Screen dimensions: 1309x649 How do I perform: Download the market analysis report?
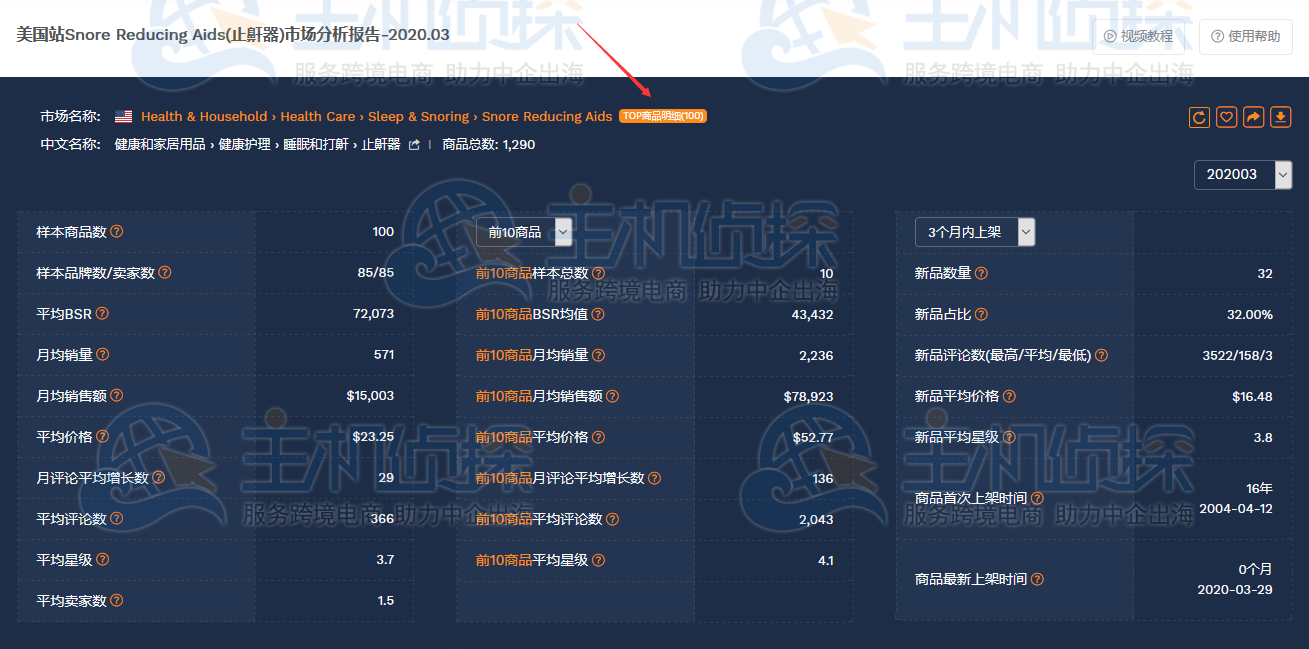pyautogui.click(x=1280, y=117)
